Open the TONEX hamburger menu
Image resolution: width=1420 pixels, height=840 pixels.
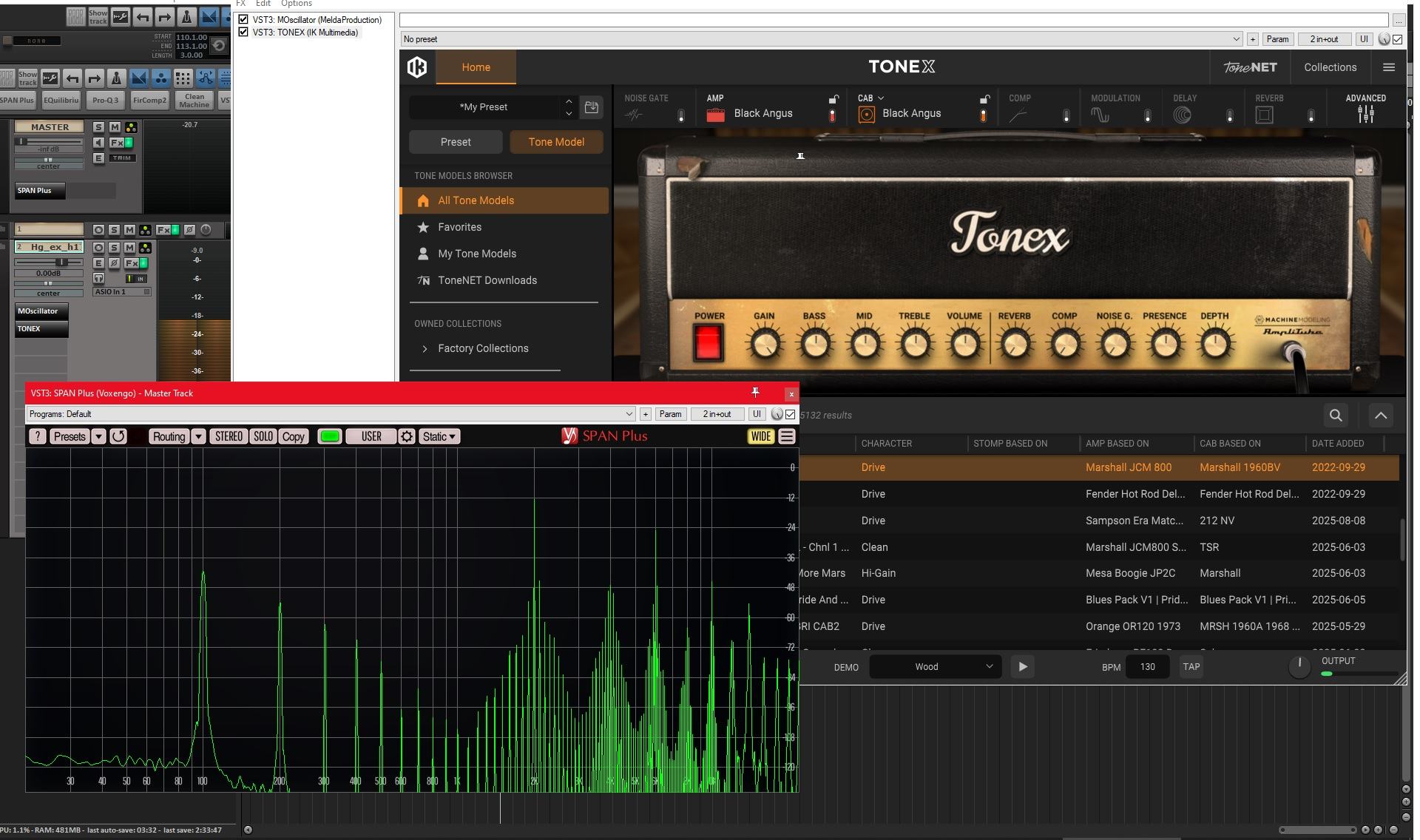tap(1388, 67)
